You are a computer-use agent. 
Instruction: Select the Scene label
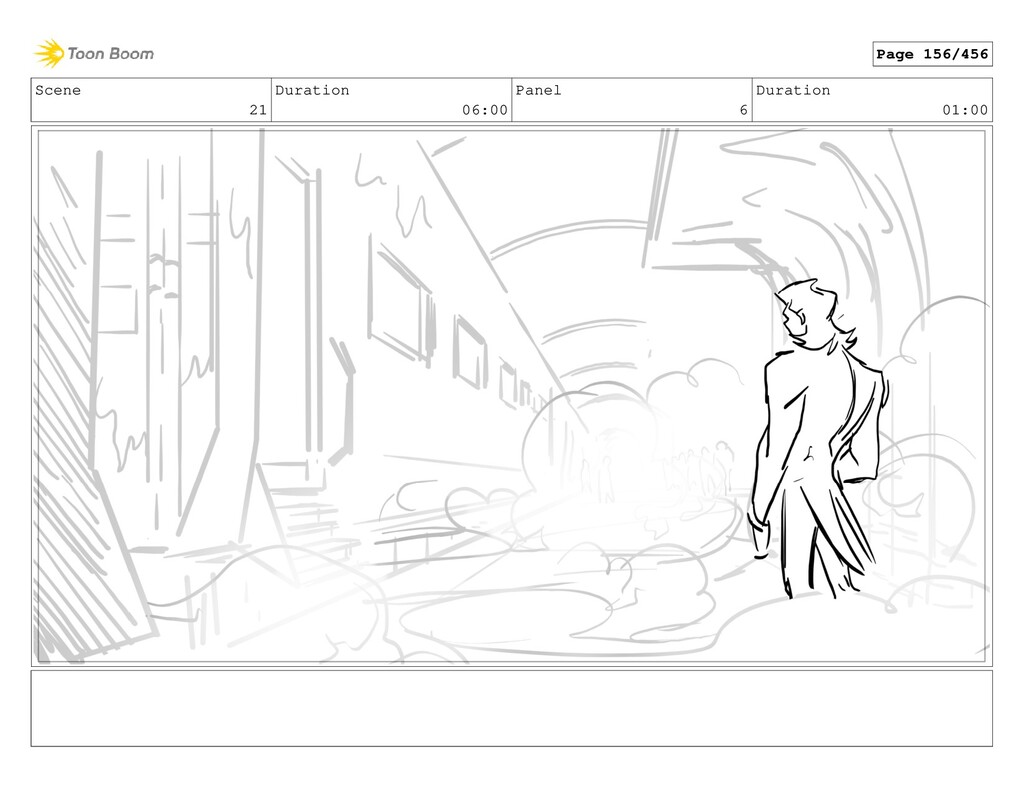click(x=58, y=90)
